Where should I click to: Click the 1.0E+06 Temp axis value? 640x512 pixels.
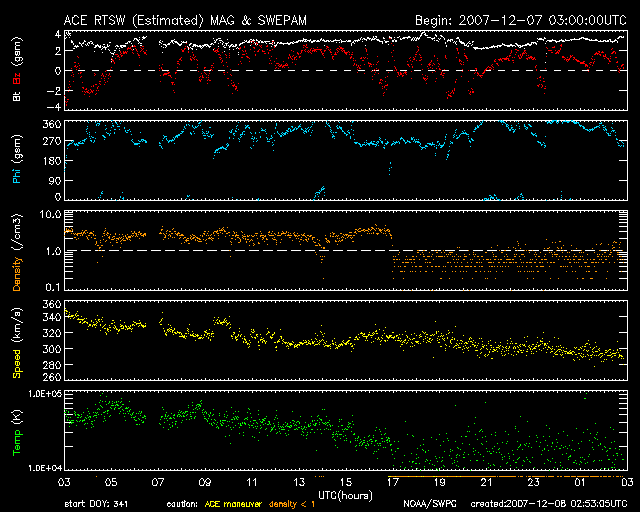tap(43, 395)
